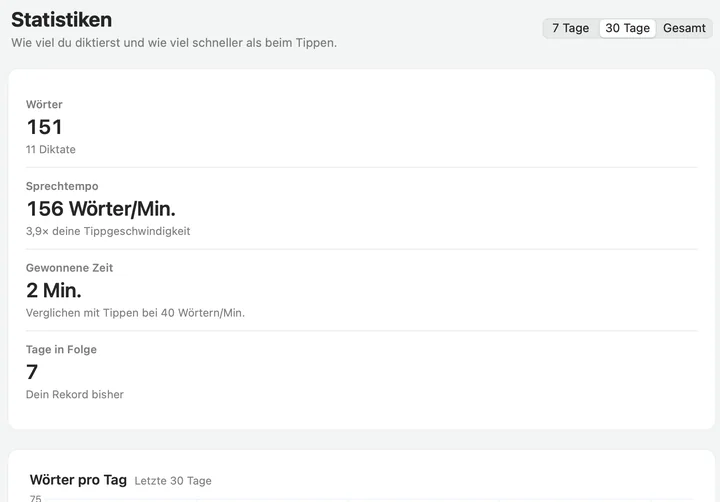720x502 pixels.
Task: Click the 11 Diktate caption
Action: (x=51, y=149)
